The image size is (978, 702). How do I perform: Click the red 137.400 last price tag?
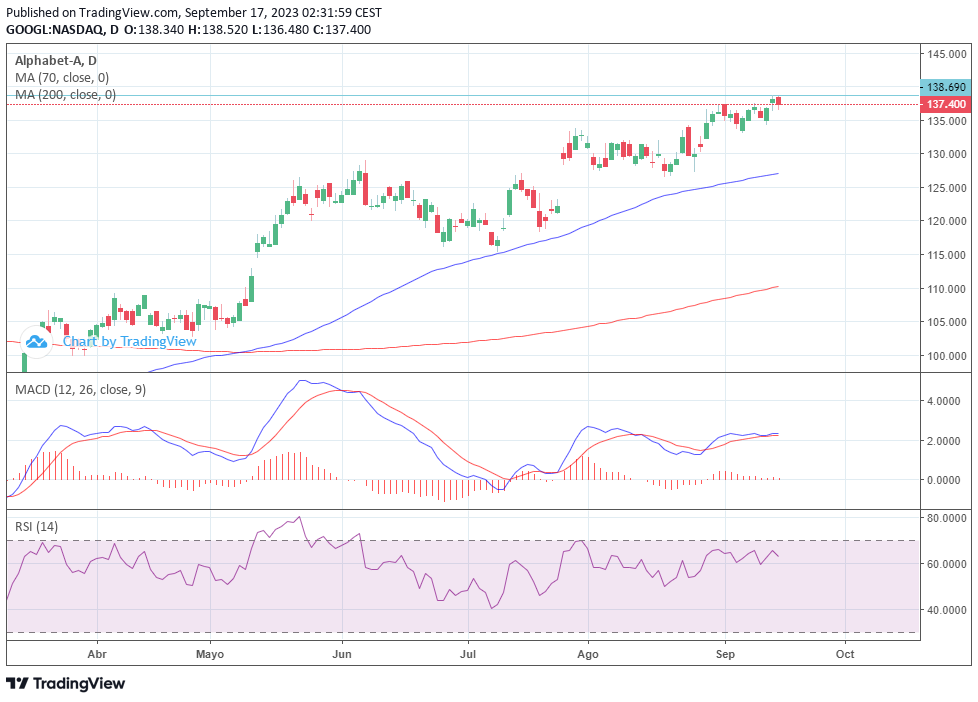tap(946, 104)
